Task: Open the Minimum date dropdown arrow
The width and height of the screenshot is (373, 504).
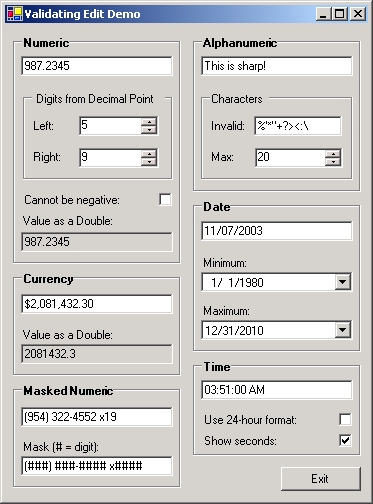Action: pyautogui.click(x=342, y=282)
